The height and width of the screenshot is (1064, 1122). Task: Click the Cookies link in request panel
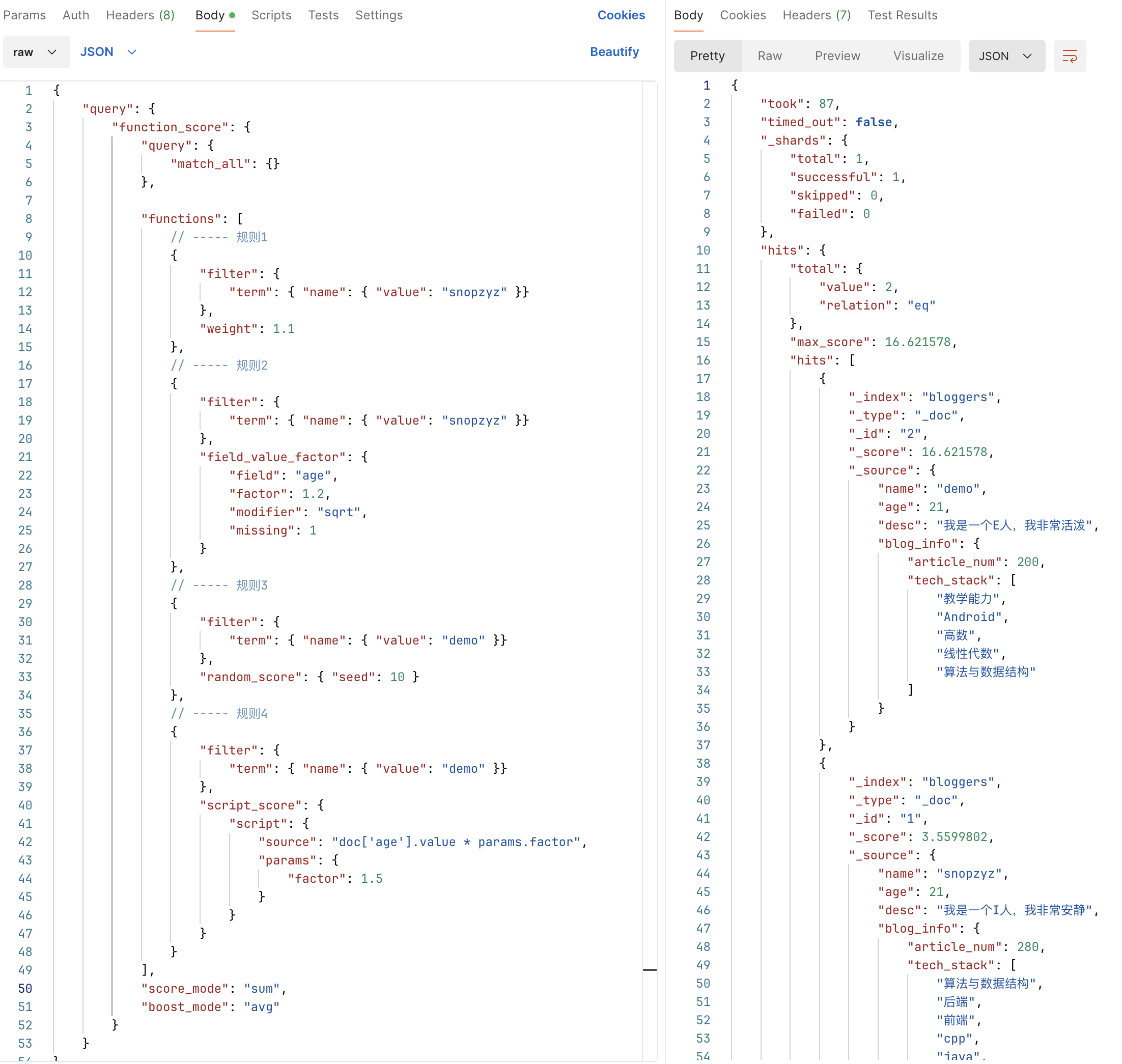(621, 15)
